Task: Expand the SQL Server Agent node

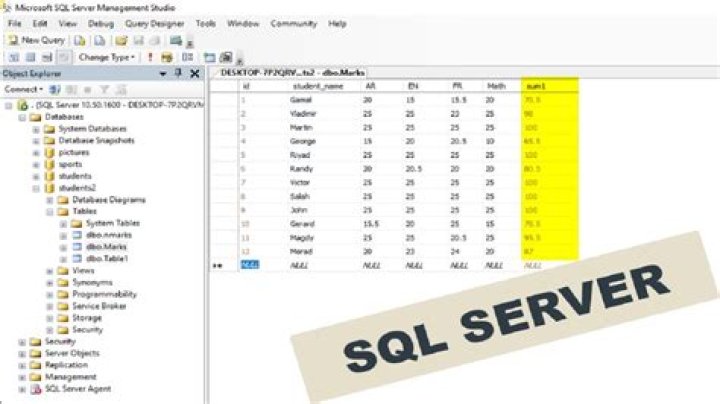Action: 22,389
